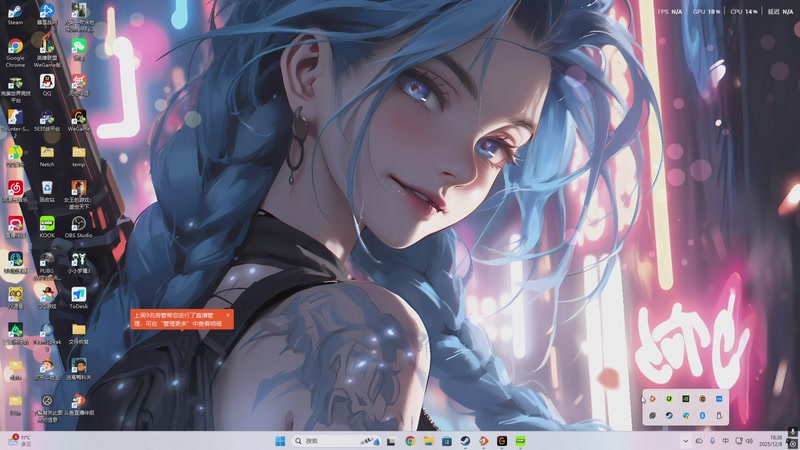Image resolution: width=800 pixels, height=450 pixels.
Task: Click the USB eject icon in tray overflow
Action: (x=719, y=415)
